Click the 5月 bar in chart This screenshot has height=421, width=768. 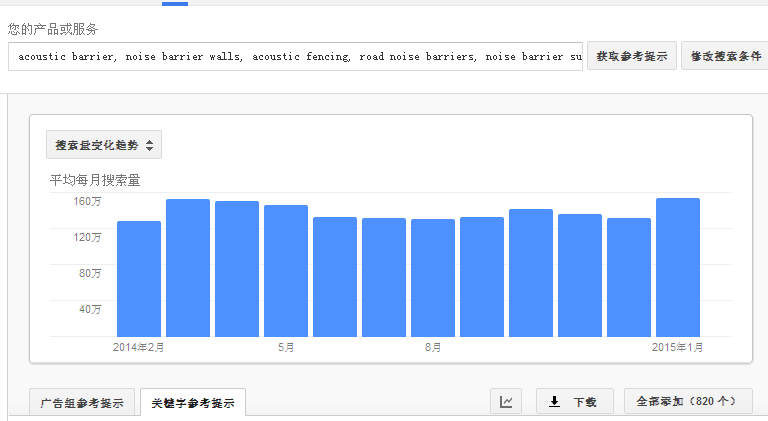click(286, 271)
